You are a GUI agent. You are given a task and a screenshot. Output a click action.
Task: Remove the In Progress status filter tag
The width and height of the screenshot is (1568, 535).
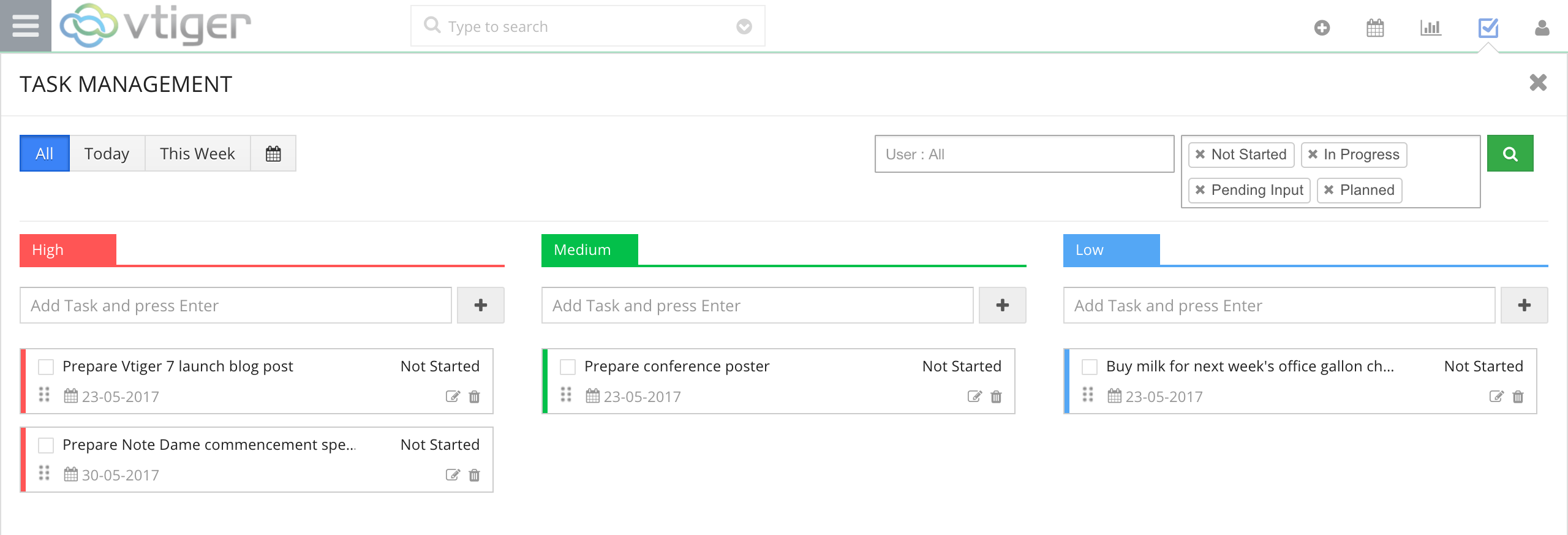(x=1313, y=154)
